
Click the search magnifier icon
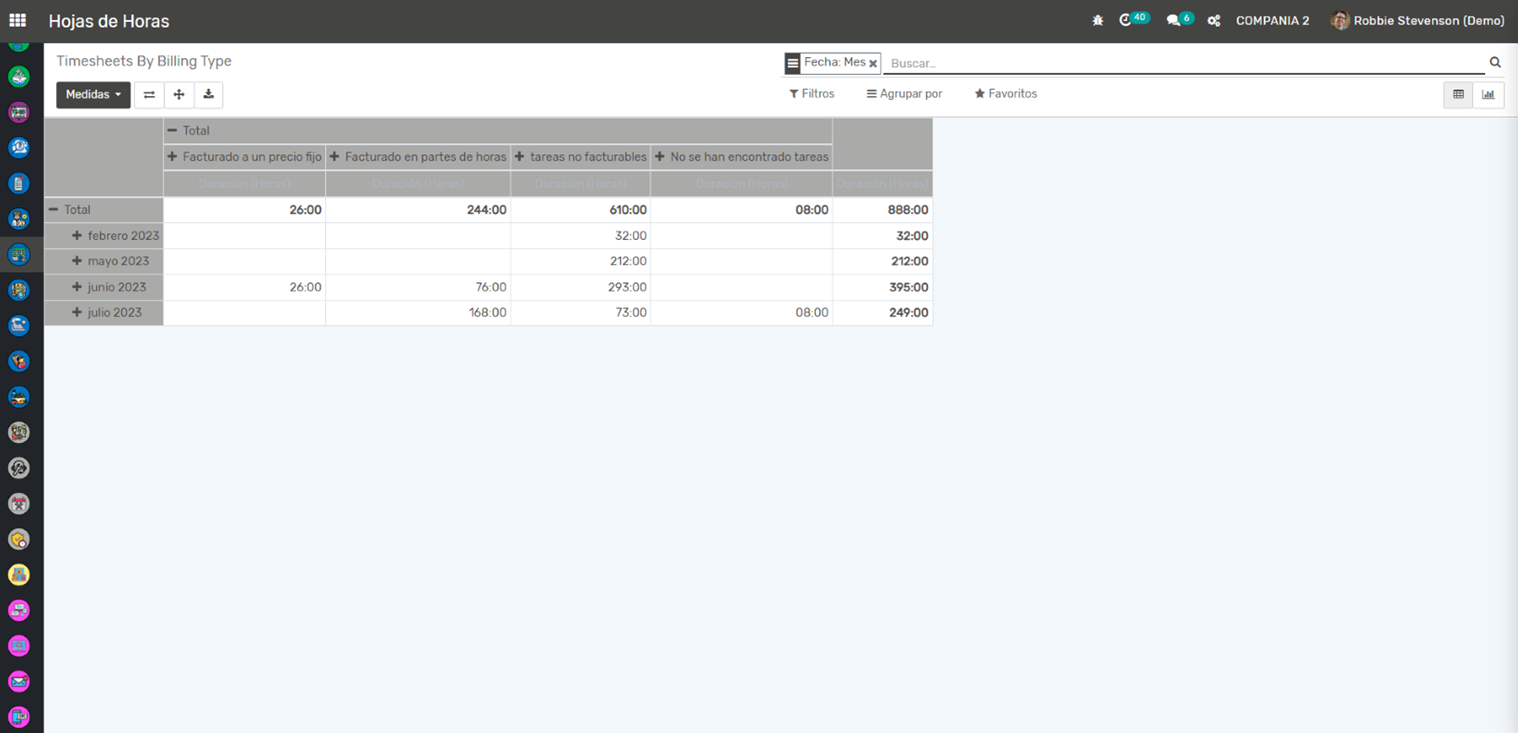click(1495, 63)
